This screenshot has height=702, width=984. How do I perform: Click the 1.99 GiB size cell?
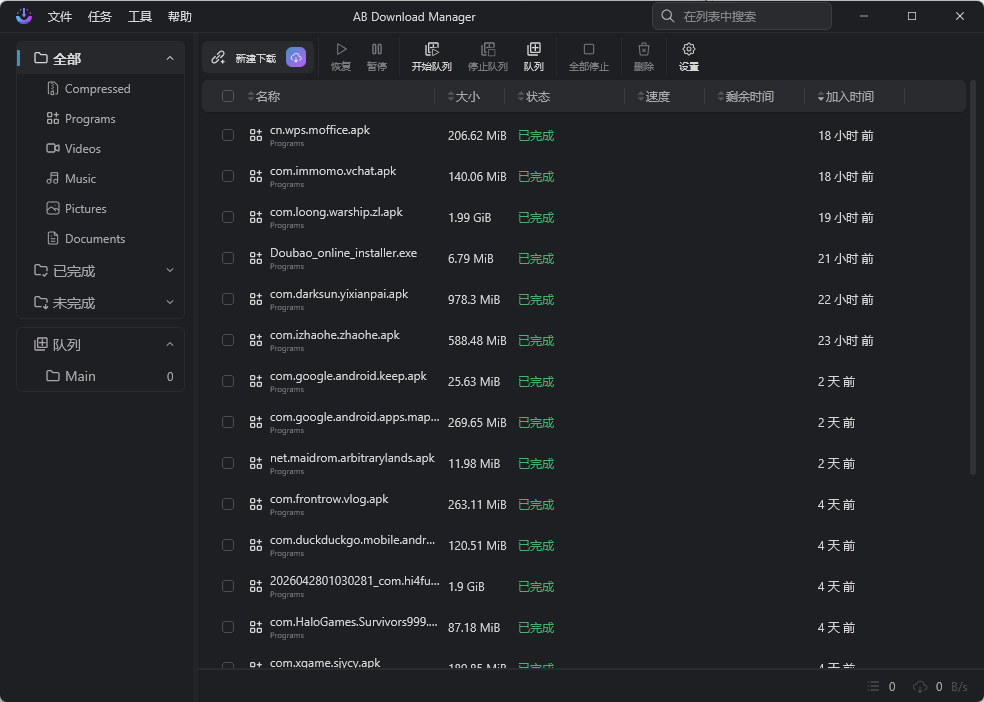[x=469, y=218]
